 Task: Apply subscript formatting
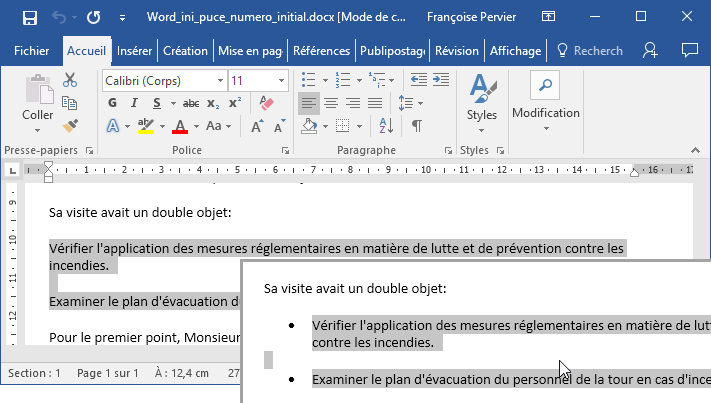(x=213, y=103)
